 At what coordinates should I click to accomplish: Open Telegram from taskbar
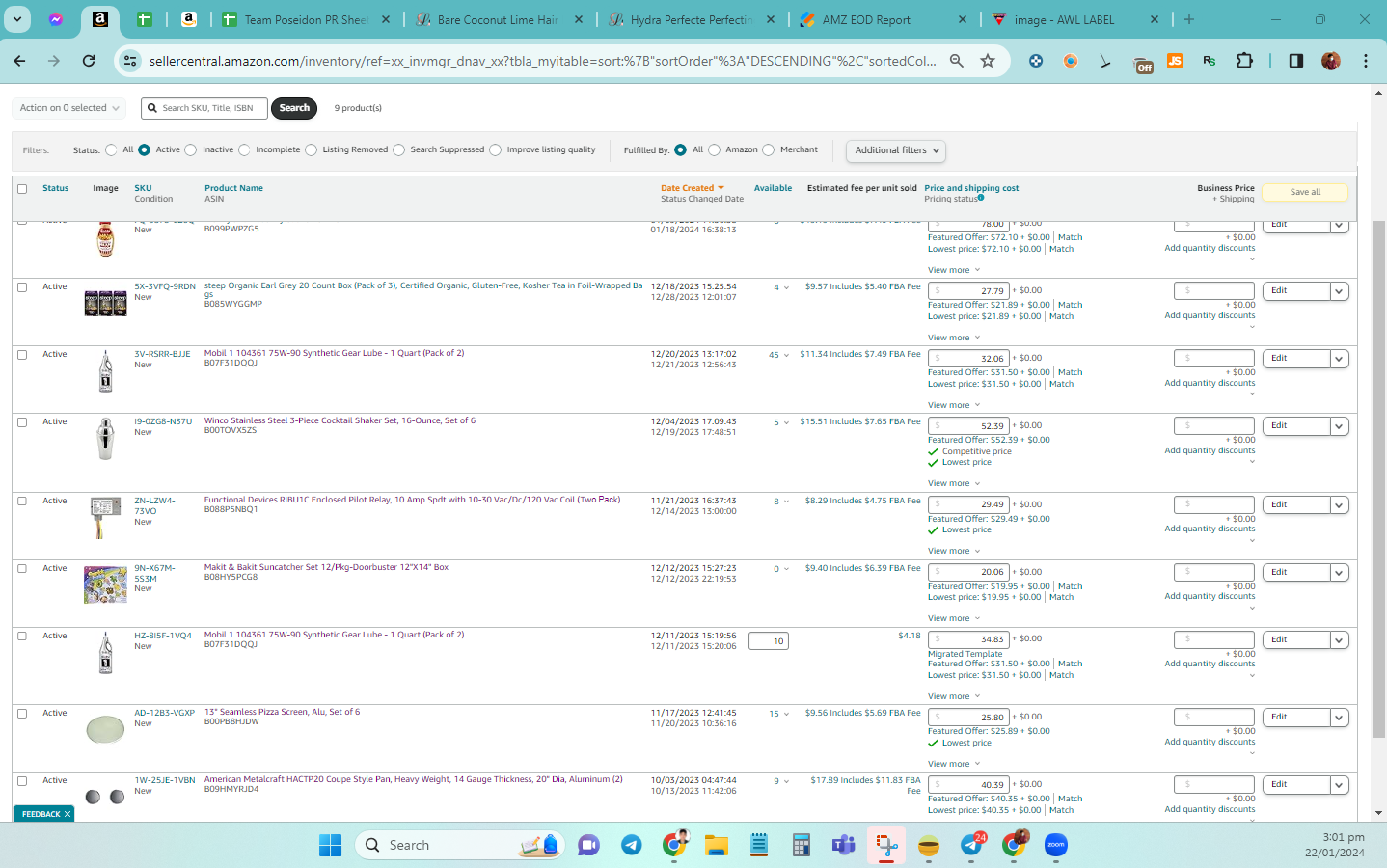[631, 845]
